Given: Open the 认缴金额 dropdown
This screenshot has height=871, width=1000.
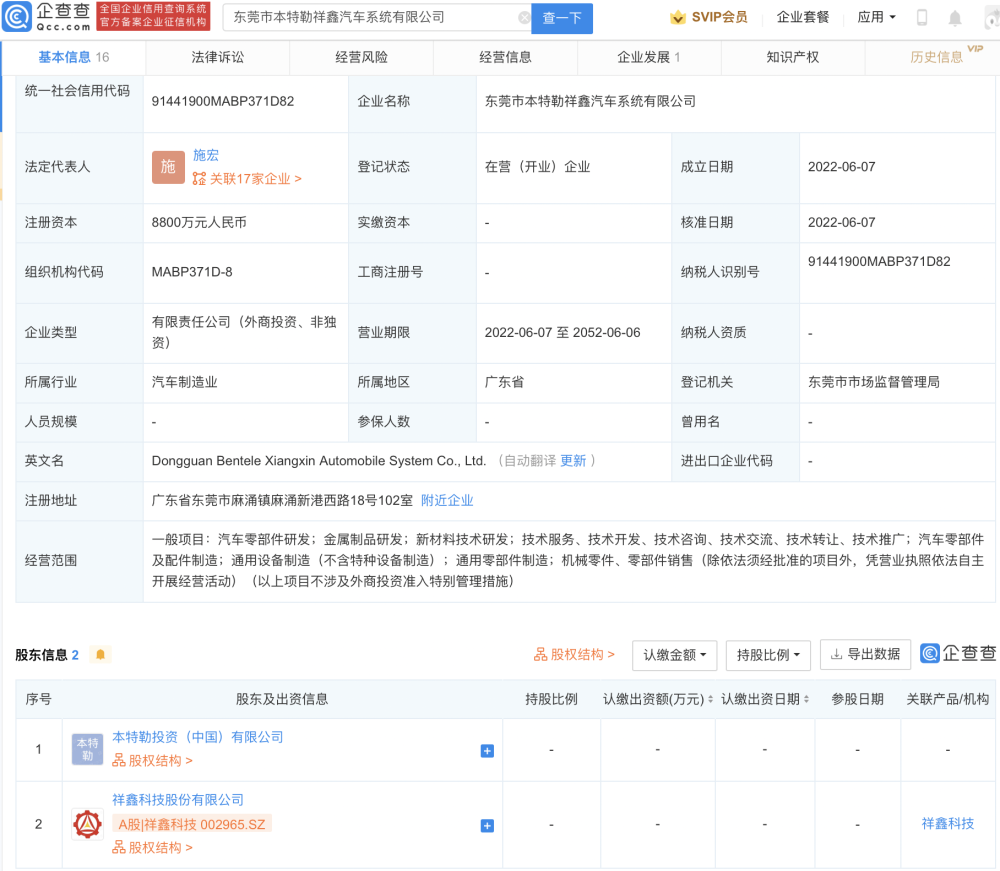Looking at the screenshot, I should click(x=675, y=655).
